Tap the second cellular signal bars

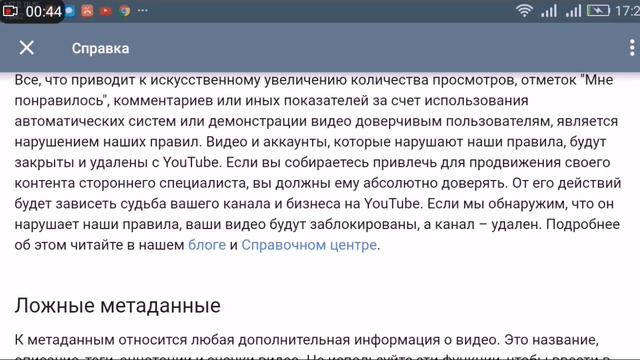coord(573,11)
